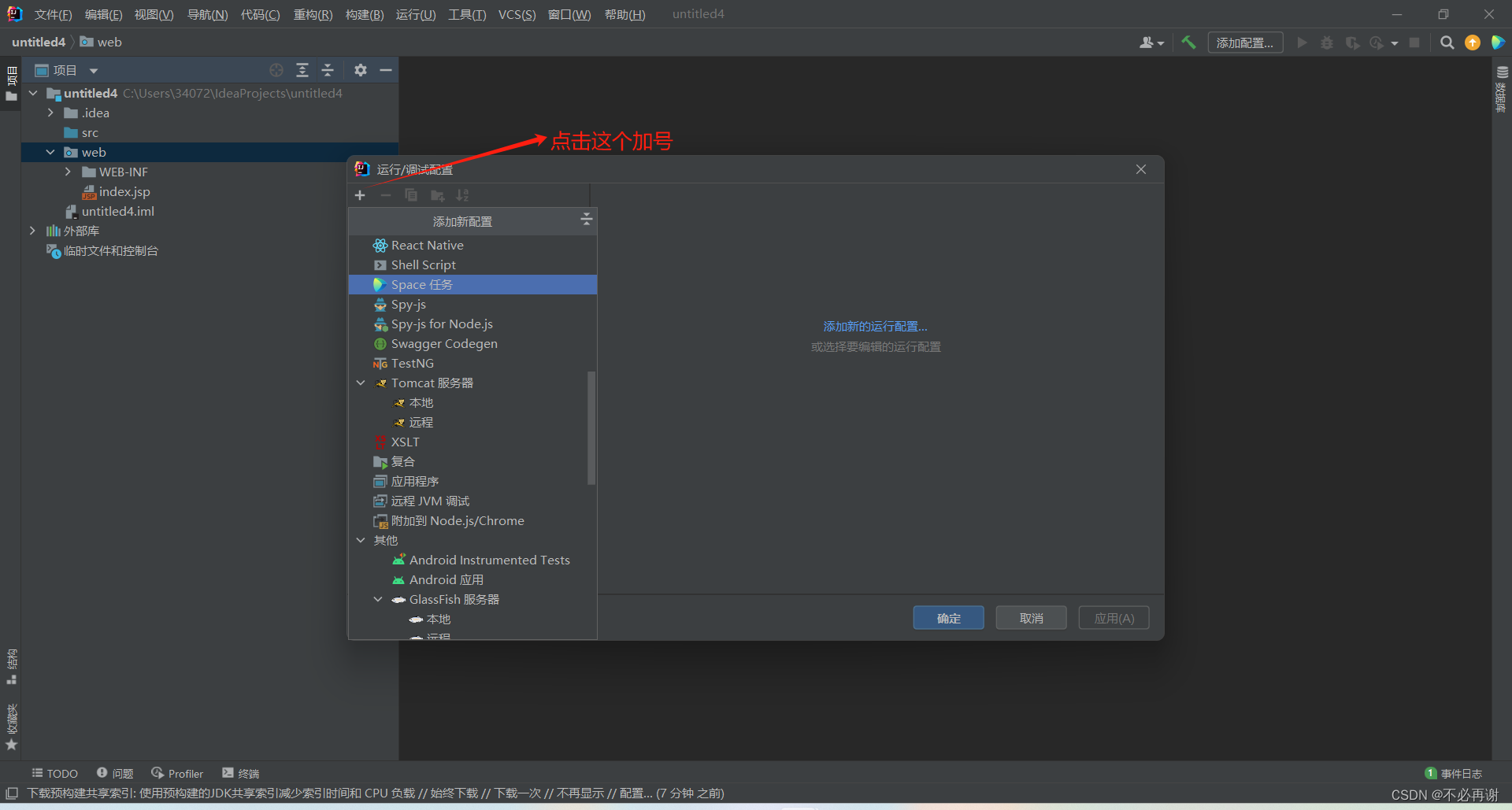
Task: Select Swagger Codegen configuration type
Action: pos(472,344)
